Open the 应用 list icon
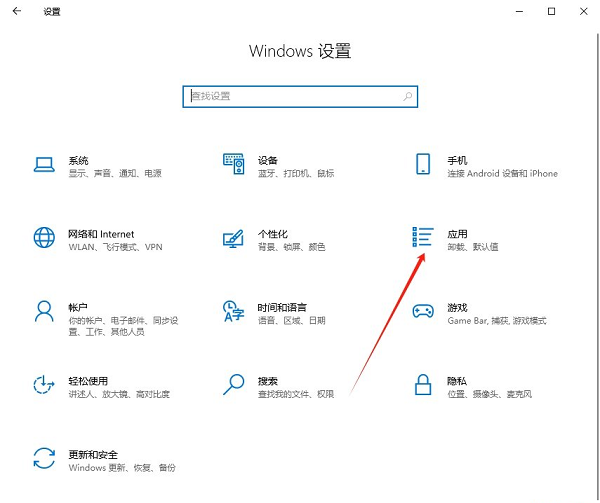Image resolution: width=600 pixels, height=503 pixels. (x=423, y=237)
